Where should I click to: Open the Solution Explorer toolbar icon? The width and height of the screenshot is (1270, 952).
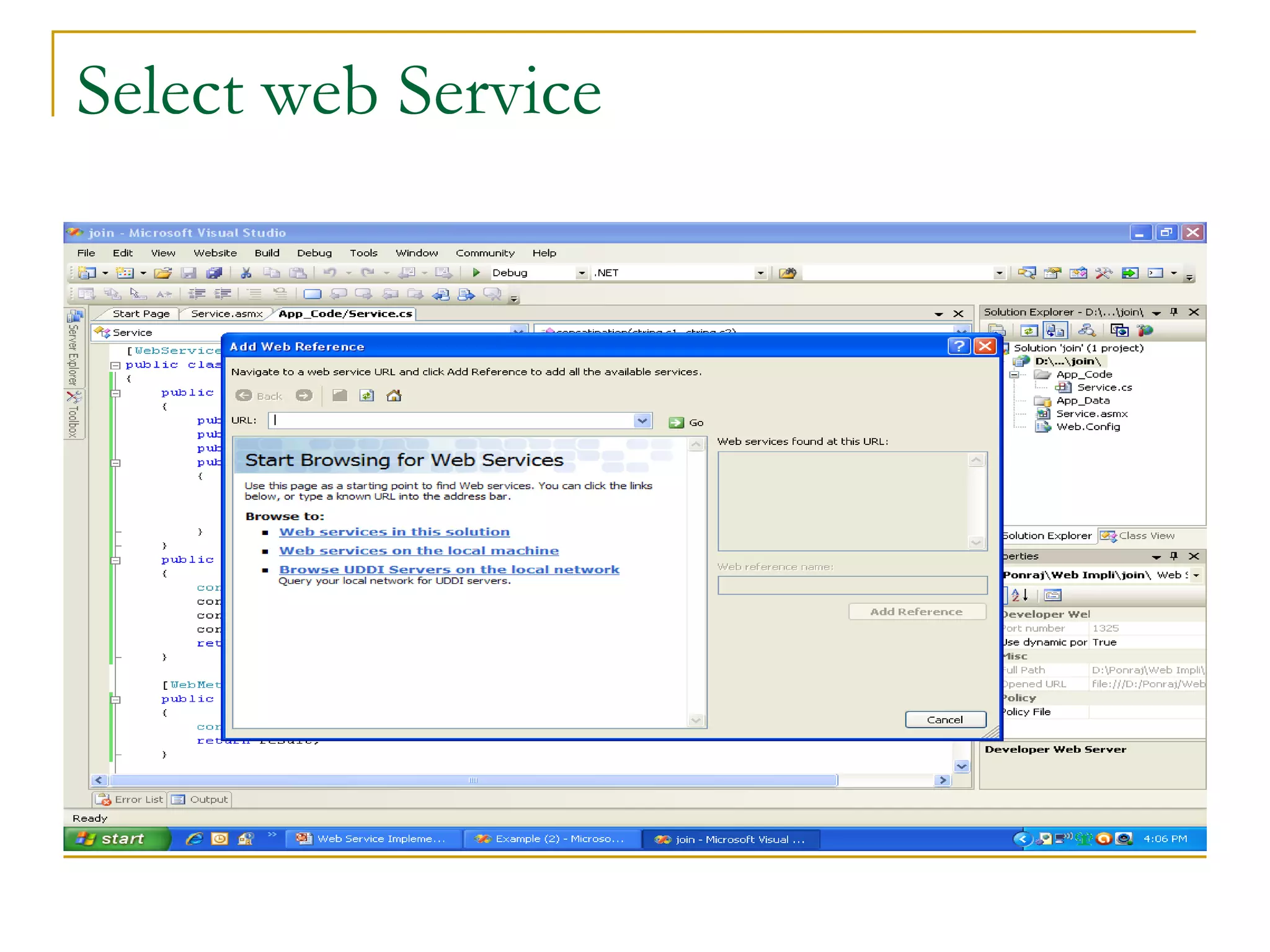coord(1027,273)
